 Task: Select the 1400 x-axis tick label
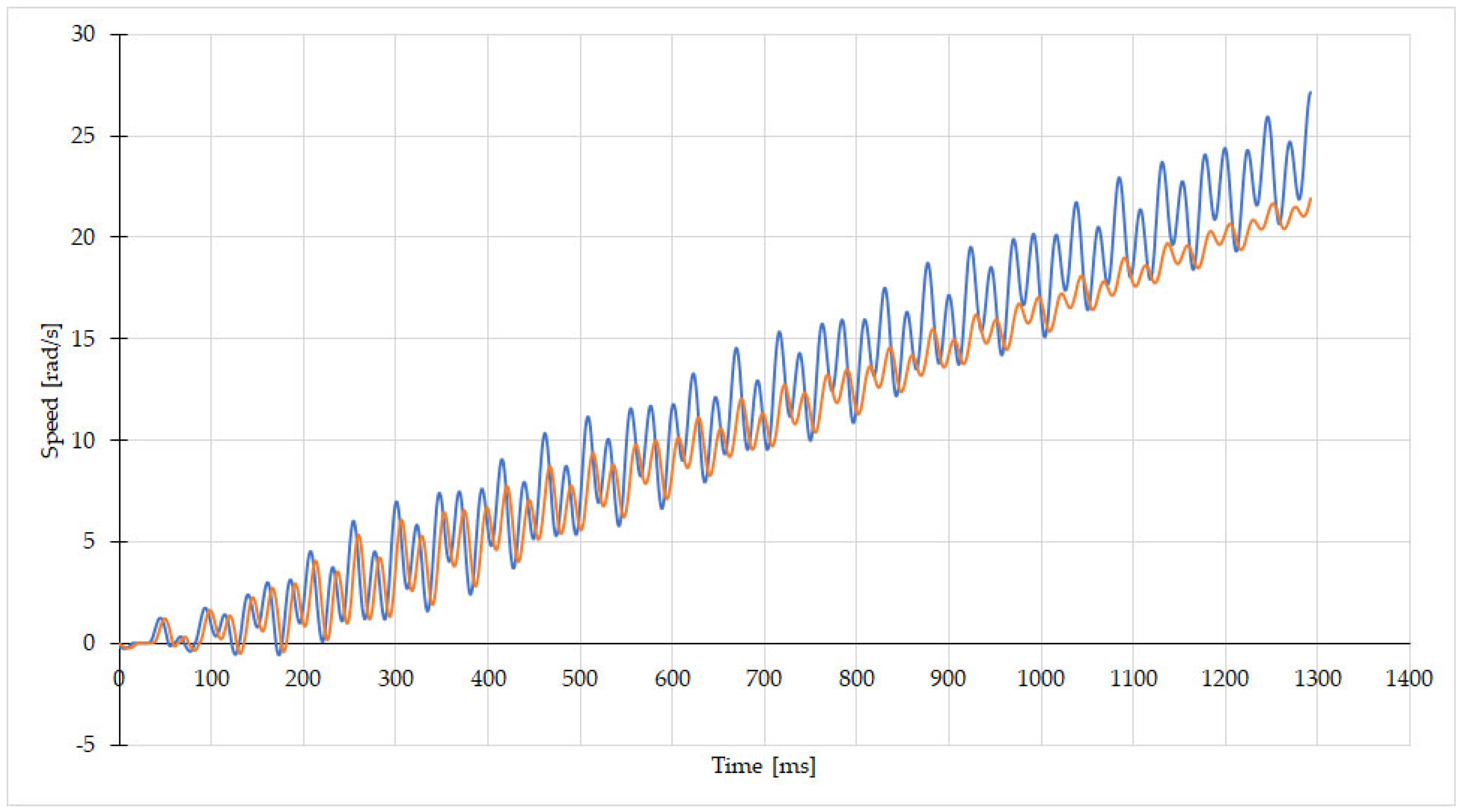coord(1409,679)
